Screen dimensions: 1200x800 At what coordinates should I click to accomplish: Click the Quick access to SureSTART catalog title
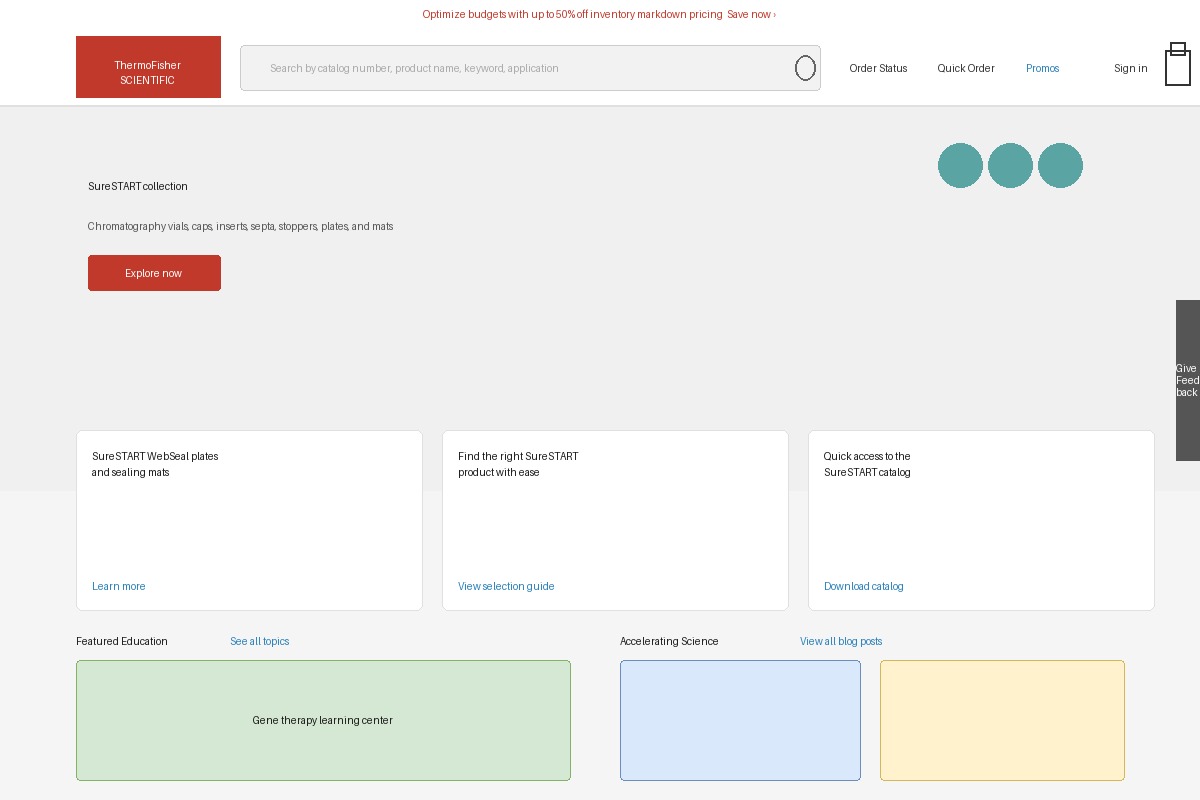click(867, 464)
